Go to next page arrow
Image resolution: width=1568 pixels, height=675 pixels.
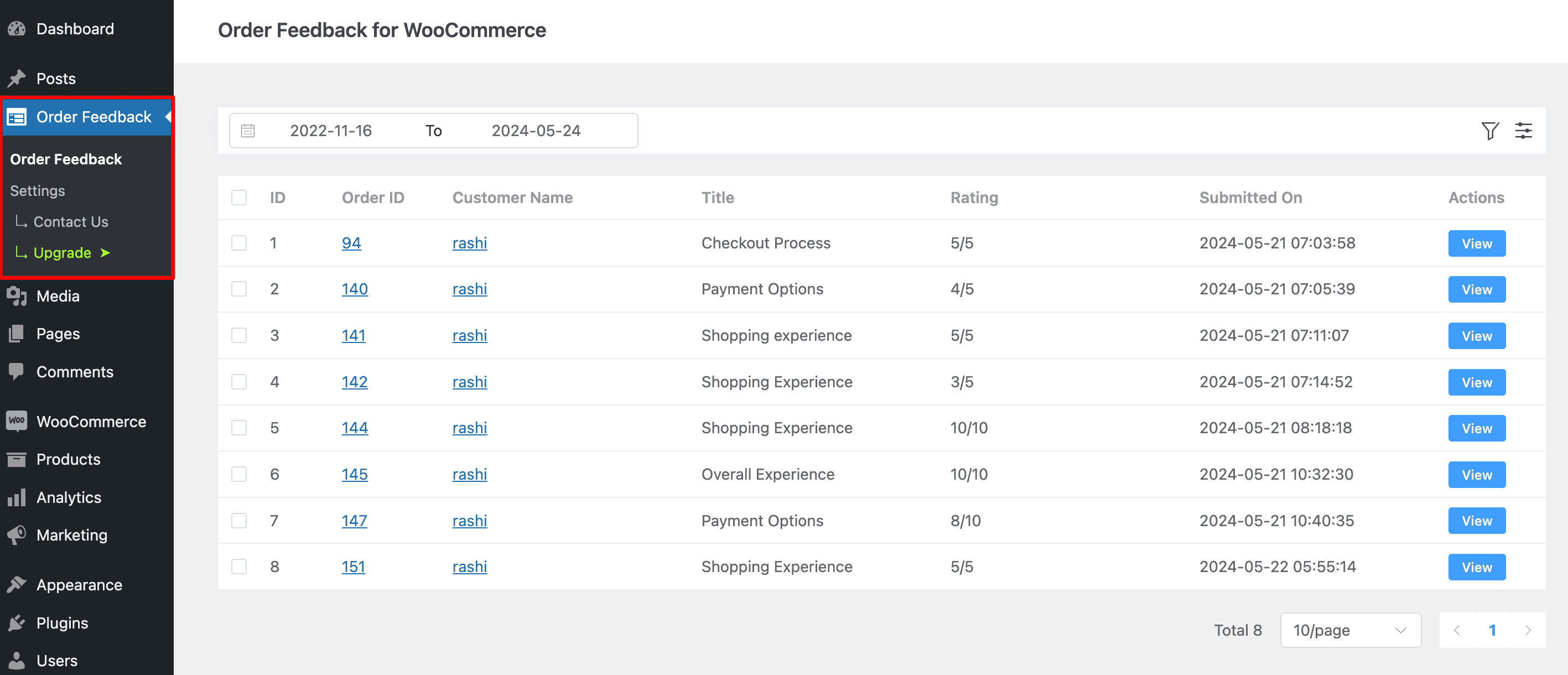click(1528, 630)
